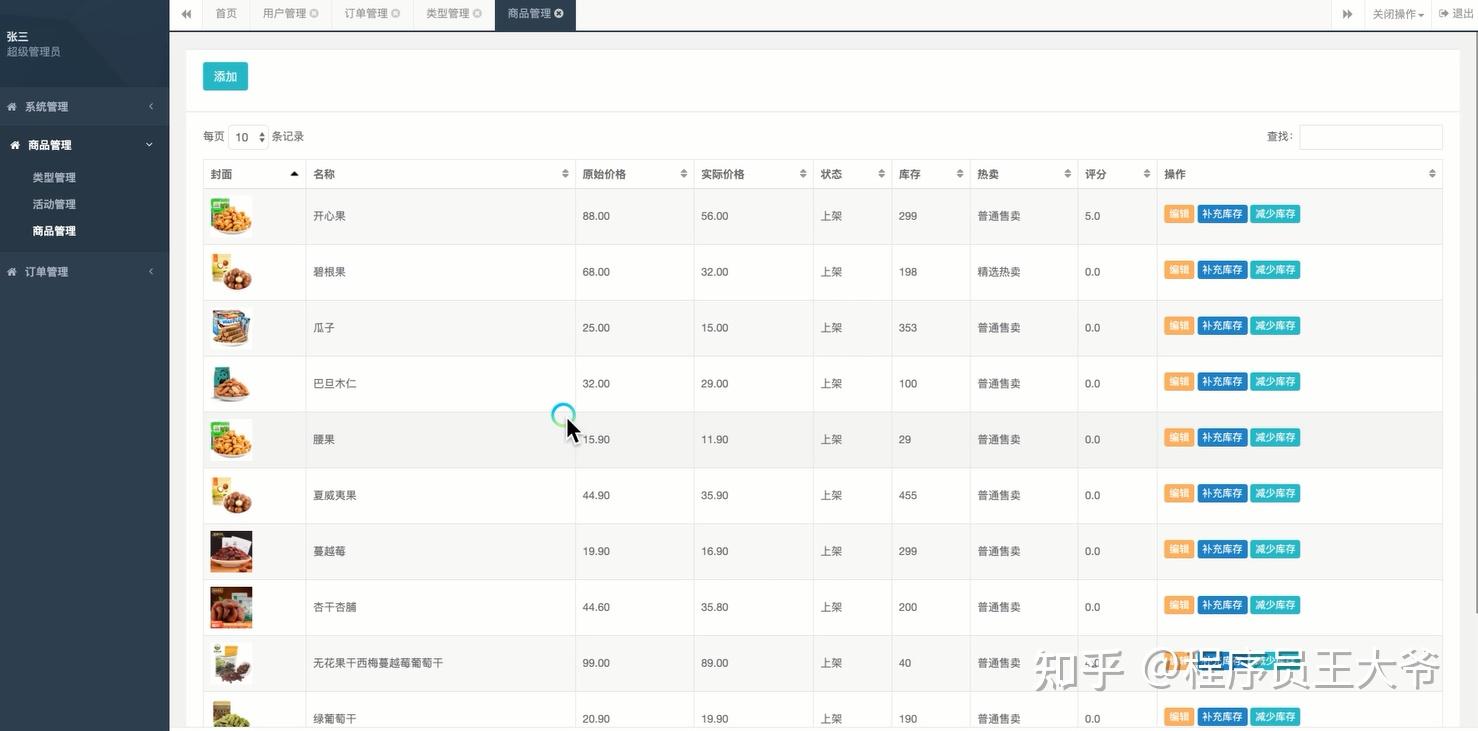This screenshot has height=731, width=1478.
Task: Click inside the 查找 search input field
Action: (1370, 136)
